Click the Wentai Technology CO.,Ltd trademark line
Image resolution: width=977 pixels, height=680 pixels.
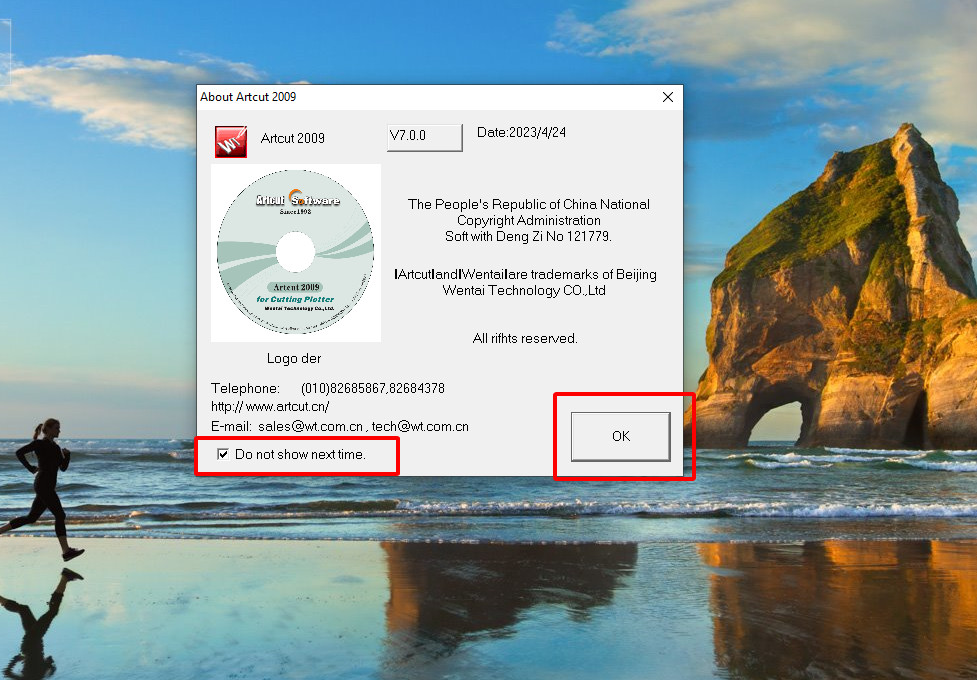524,290
